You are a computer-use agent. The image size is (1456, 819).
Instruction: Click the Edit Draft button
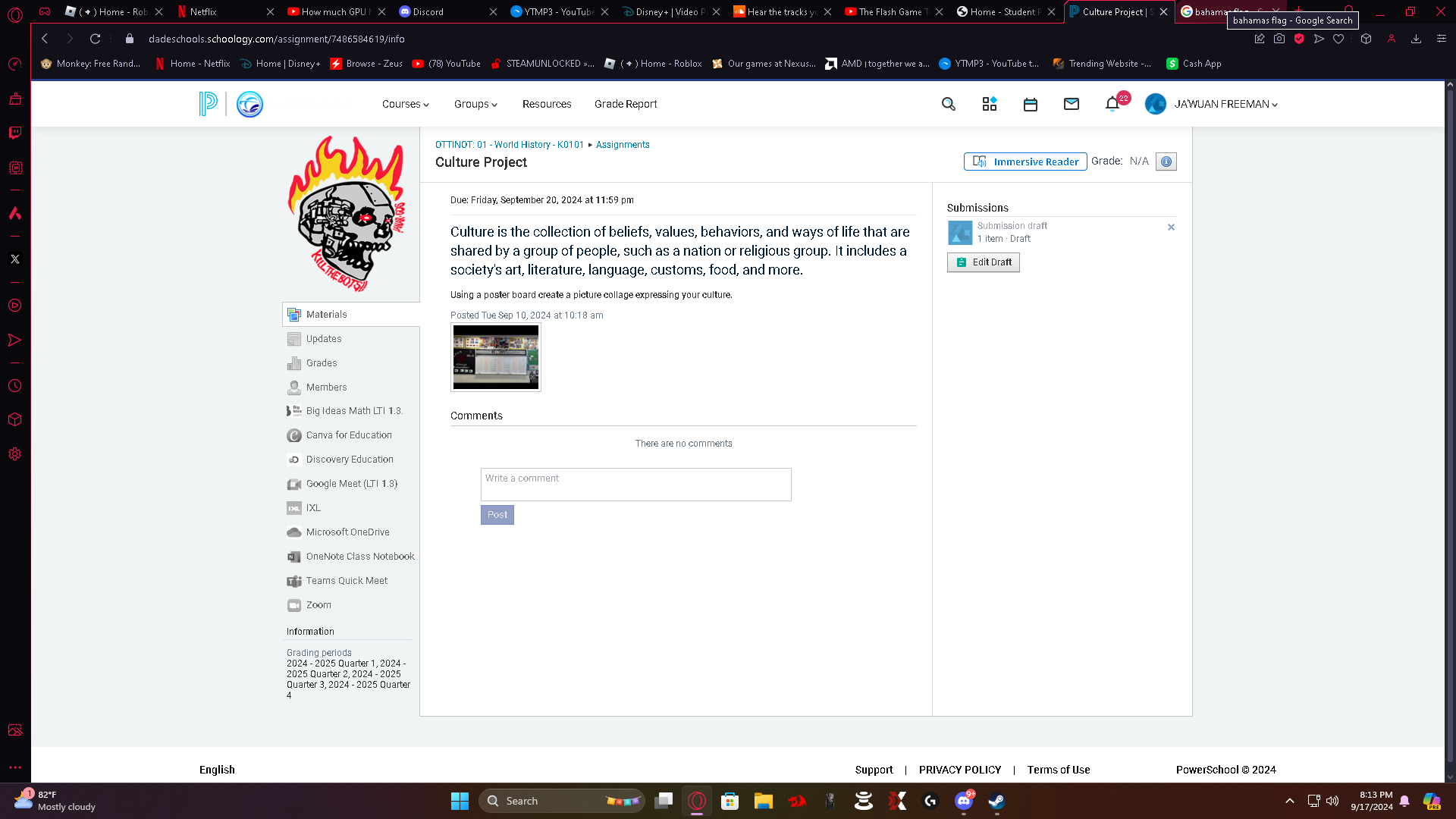[983, 262]
